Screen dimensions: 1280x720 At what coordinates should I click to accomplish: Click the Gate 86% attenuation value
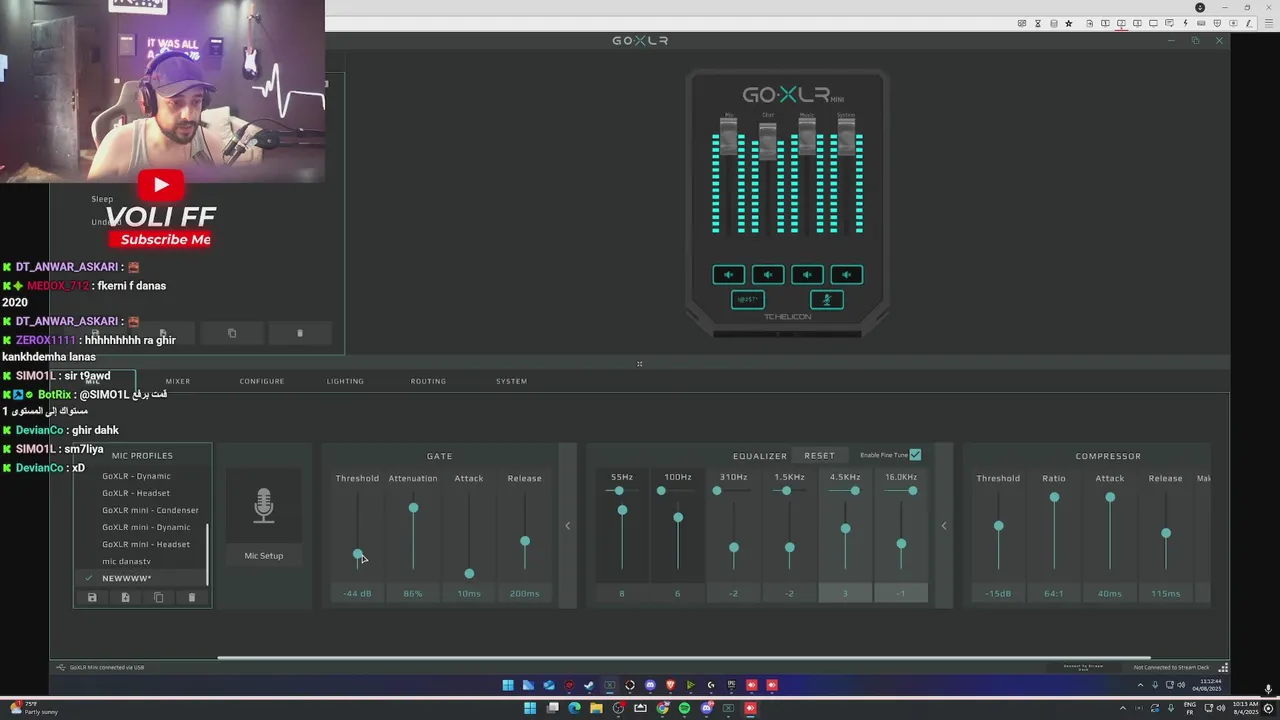(x=413, y=593)
